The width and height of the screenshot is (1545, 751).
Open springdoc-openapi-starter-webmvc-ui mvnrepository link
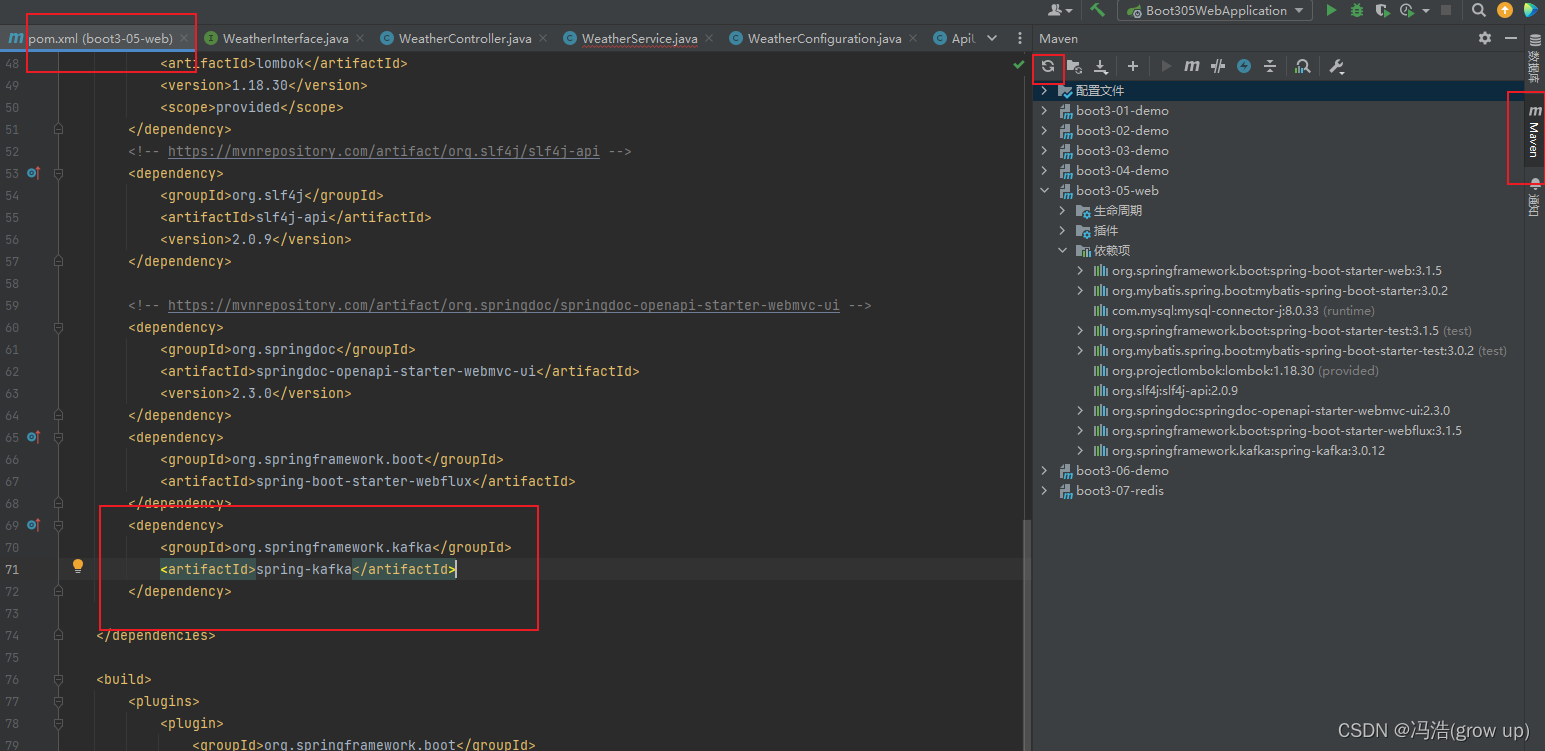pyautogui.click(x=504, y=306)
